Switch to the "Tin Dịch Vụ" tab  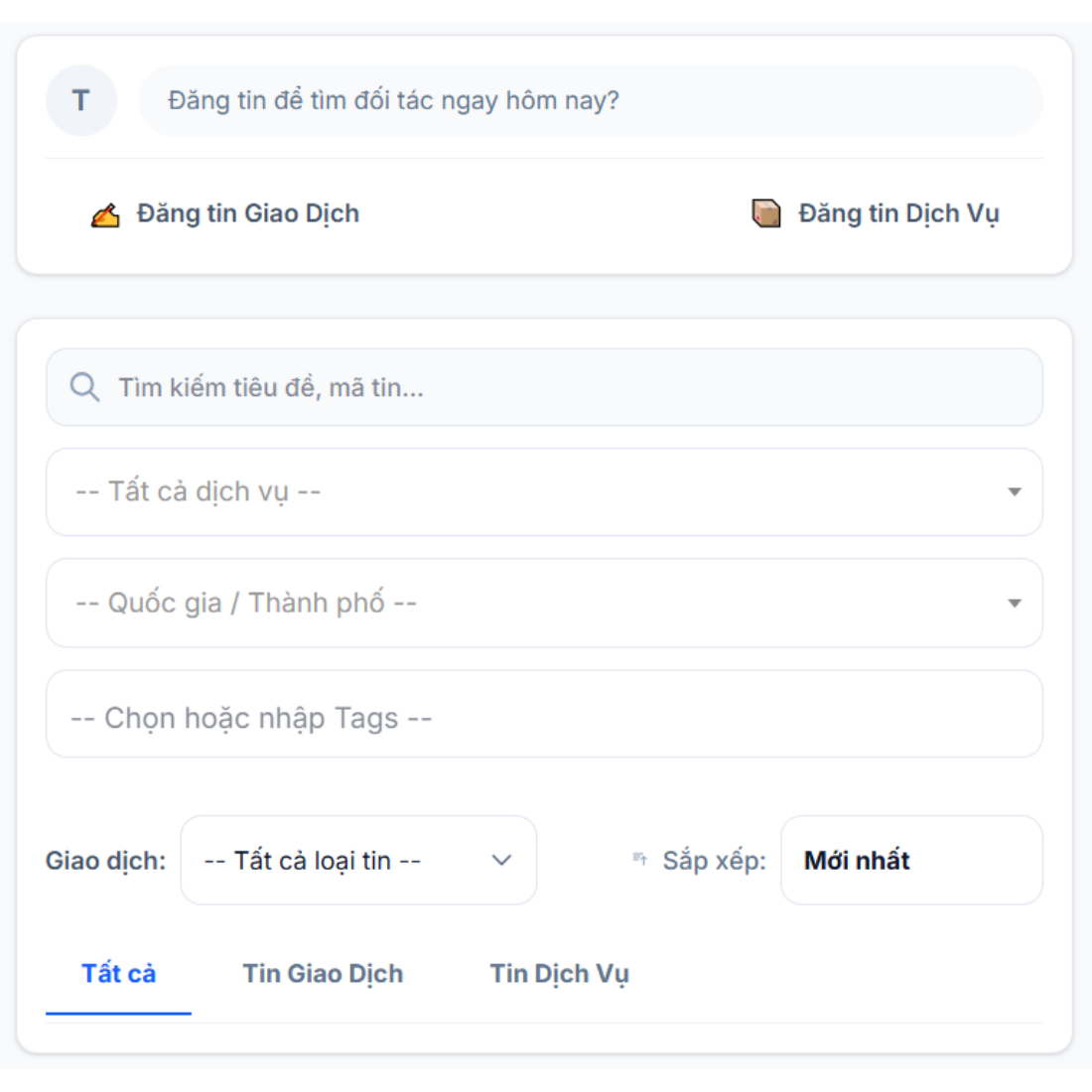[x=559, y=974]
